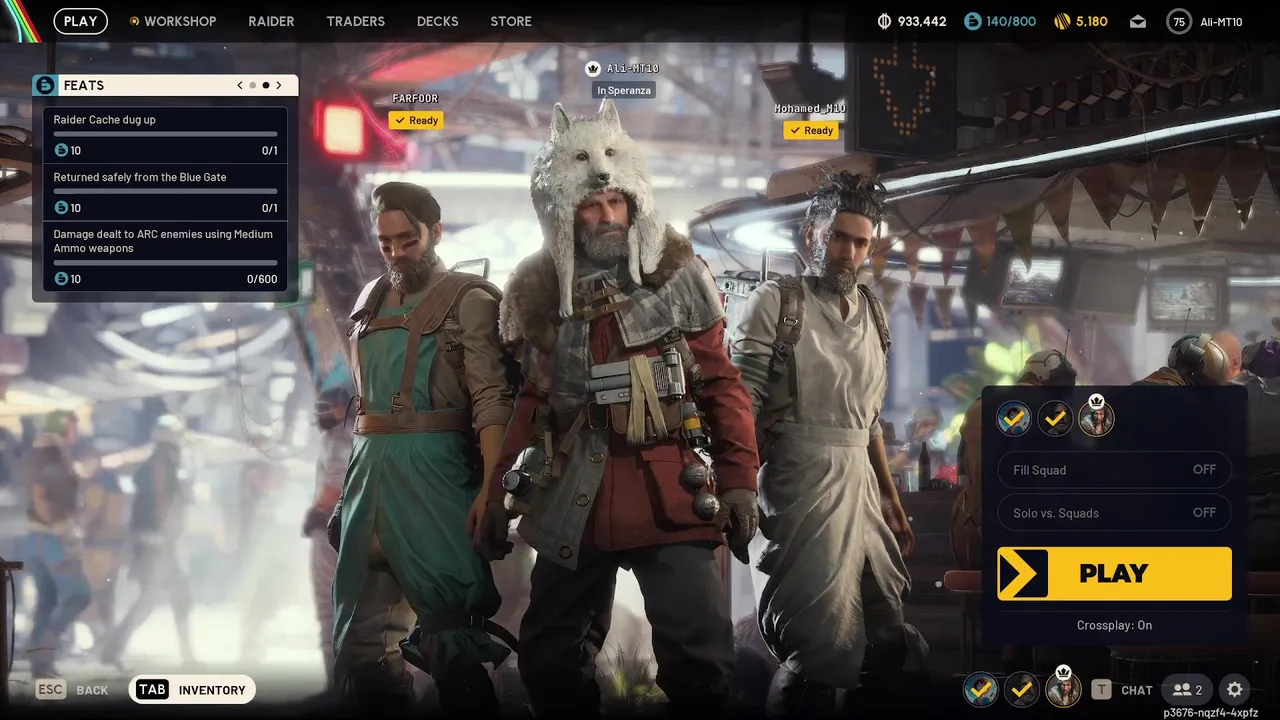Go to next Feats page arrow
Screen dimensions: 1280x720
279,85
